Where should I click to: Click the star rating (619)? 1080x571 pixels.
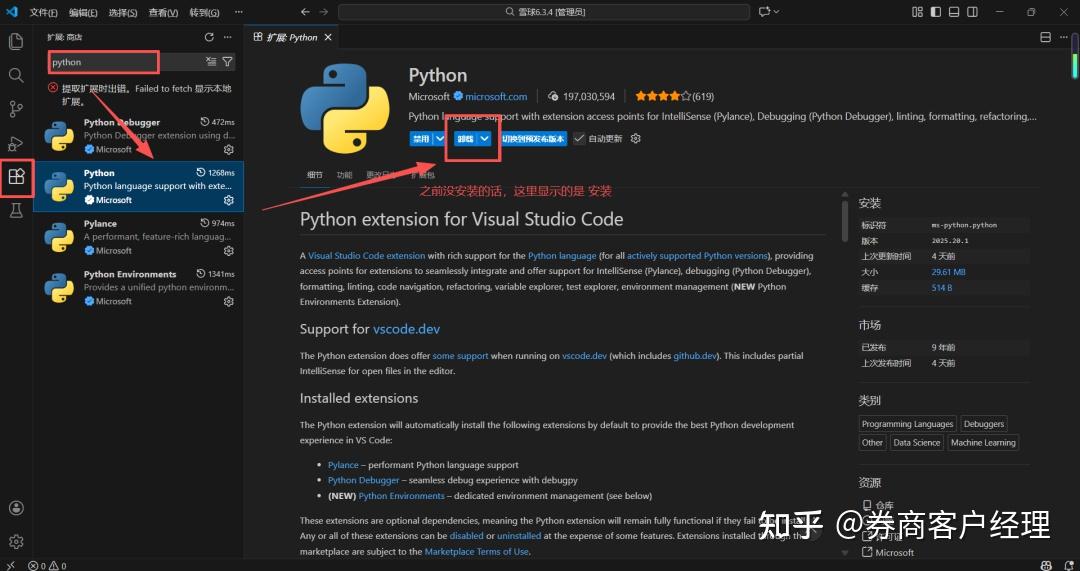(x=674, y=96)
